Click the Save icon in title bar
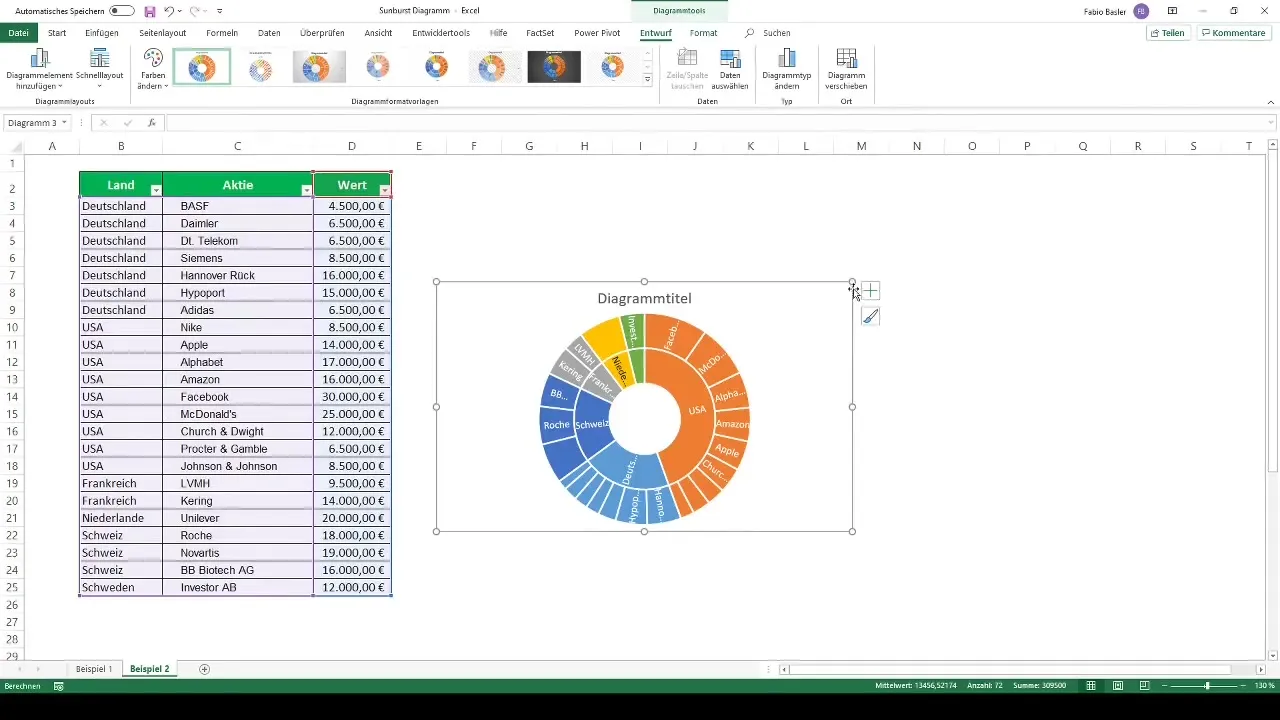 coord(150,11)
